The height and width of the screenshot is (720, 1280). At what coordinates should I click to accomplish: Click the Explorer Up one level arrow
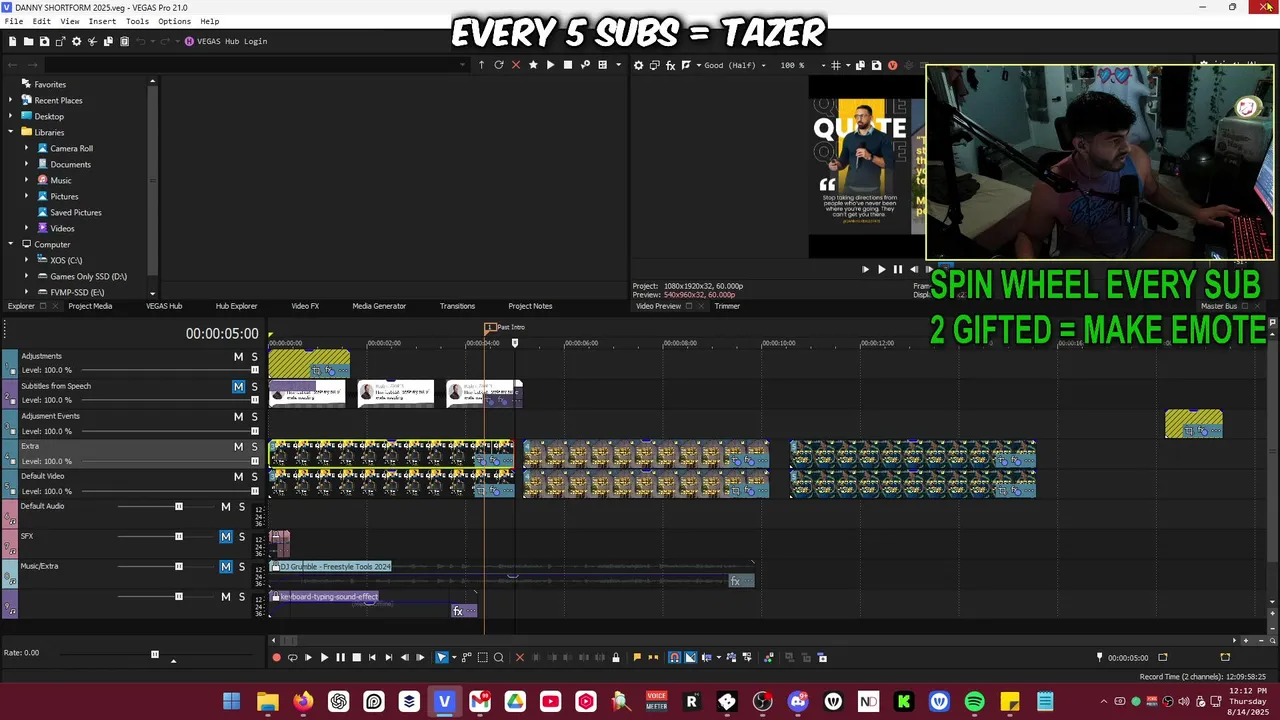481,65
